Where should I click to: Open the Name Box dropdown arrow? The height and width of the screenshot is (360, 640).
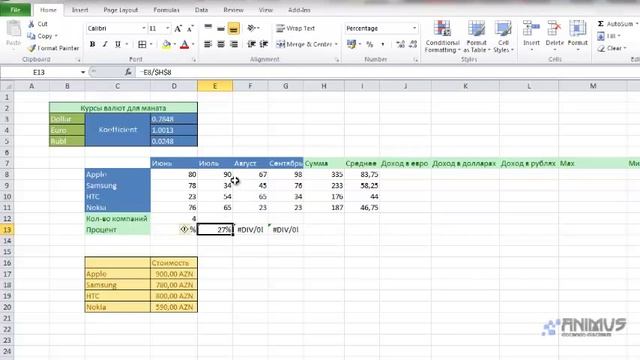(83, 72)
